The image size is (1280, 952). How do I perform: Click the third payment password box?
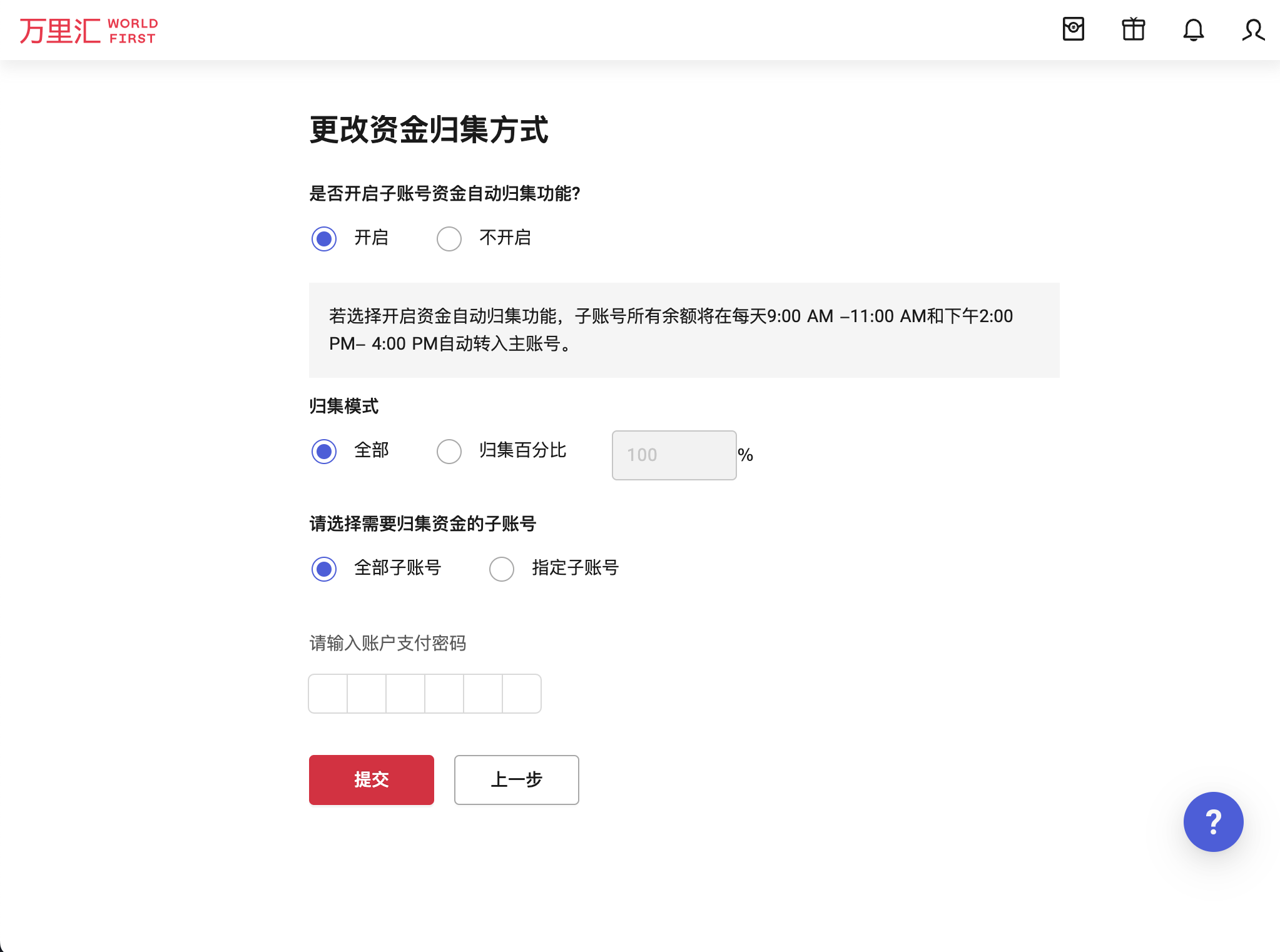(x=405, y=694)
